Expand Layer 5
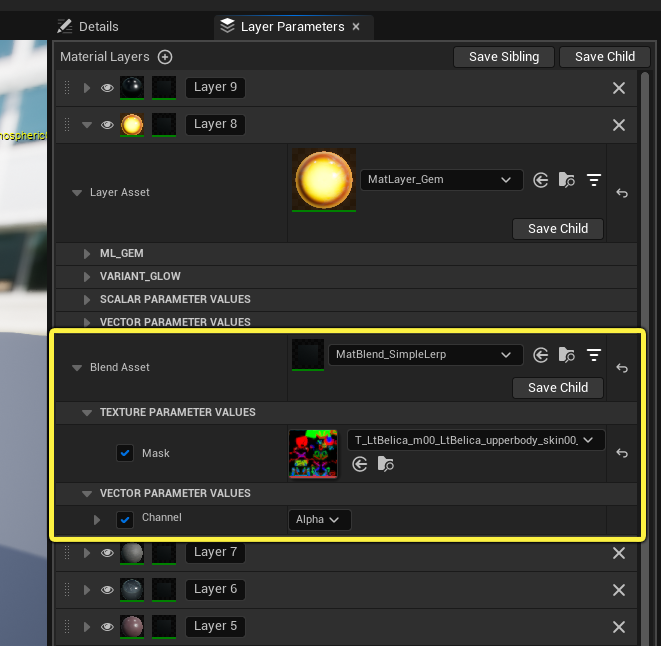This screenshot has width=661, height=646. 87,627
